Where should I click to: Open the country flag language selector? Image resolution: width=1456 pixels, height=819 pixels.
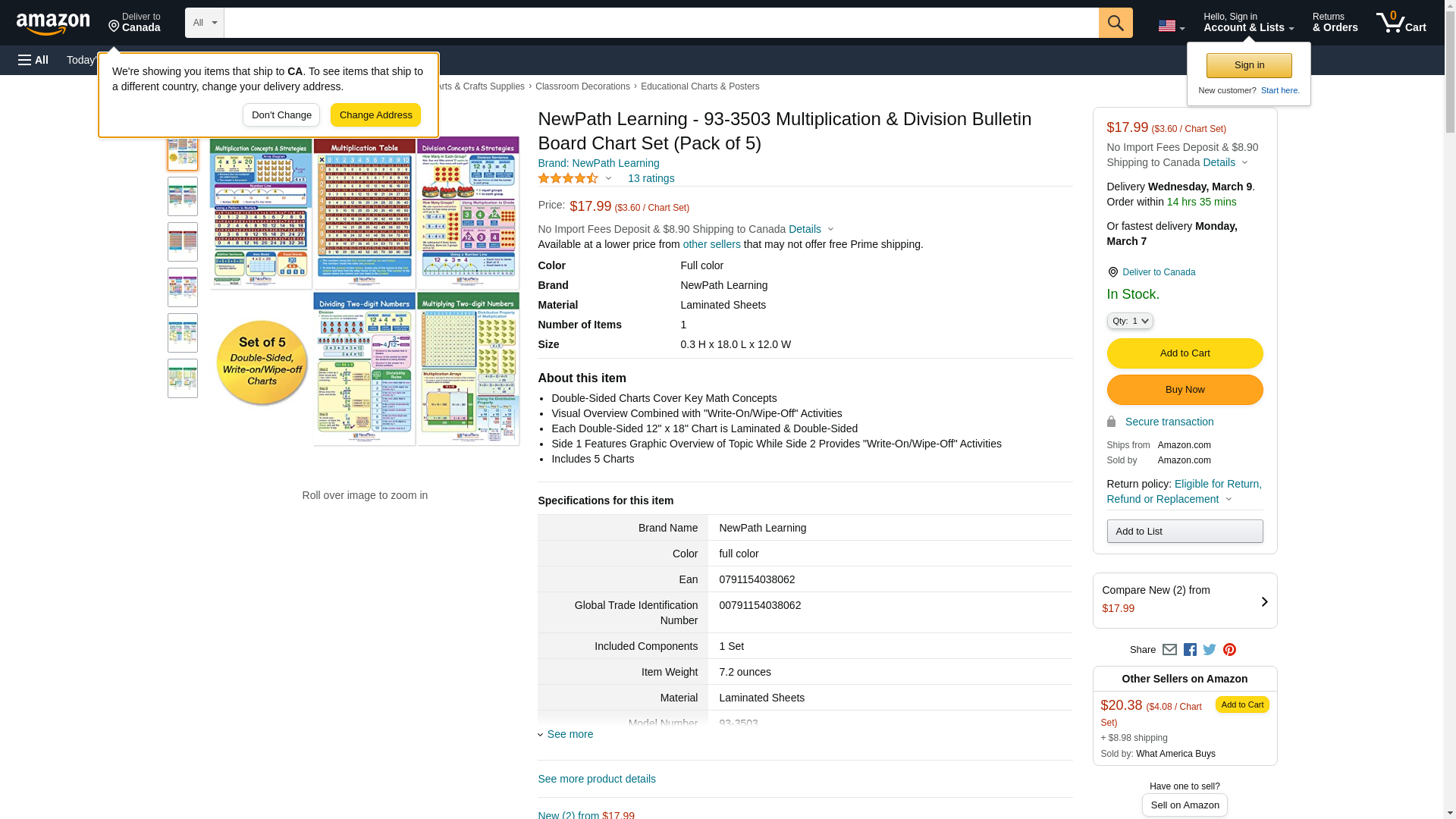coord(1171,26)
